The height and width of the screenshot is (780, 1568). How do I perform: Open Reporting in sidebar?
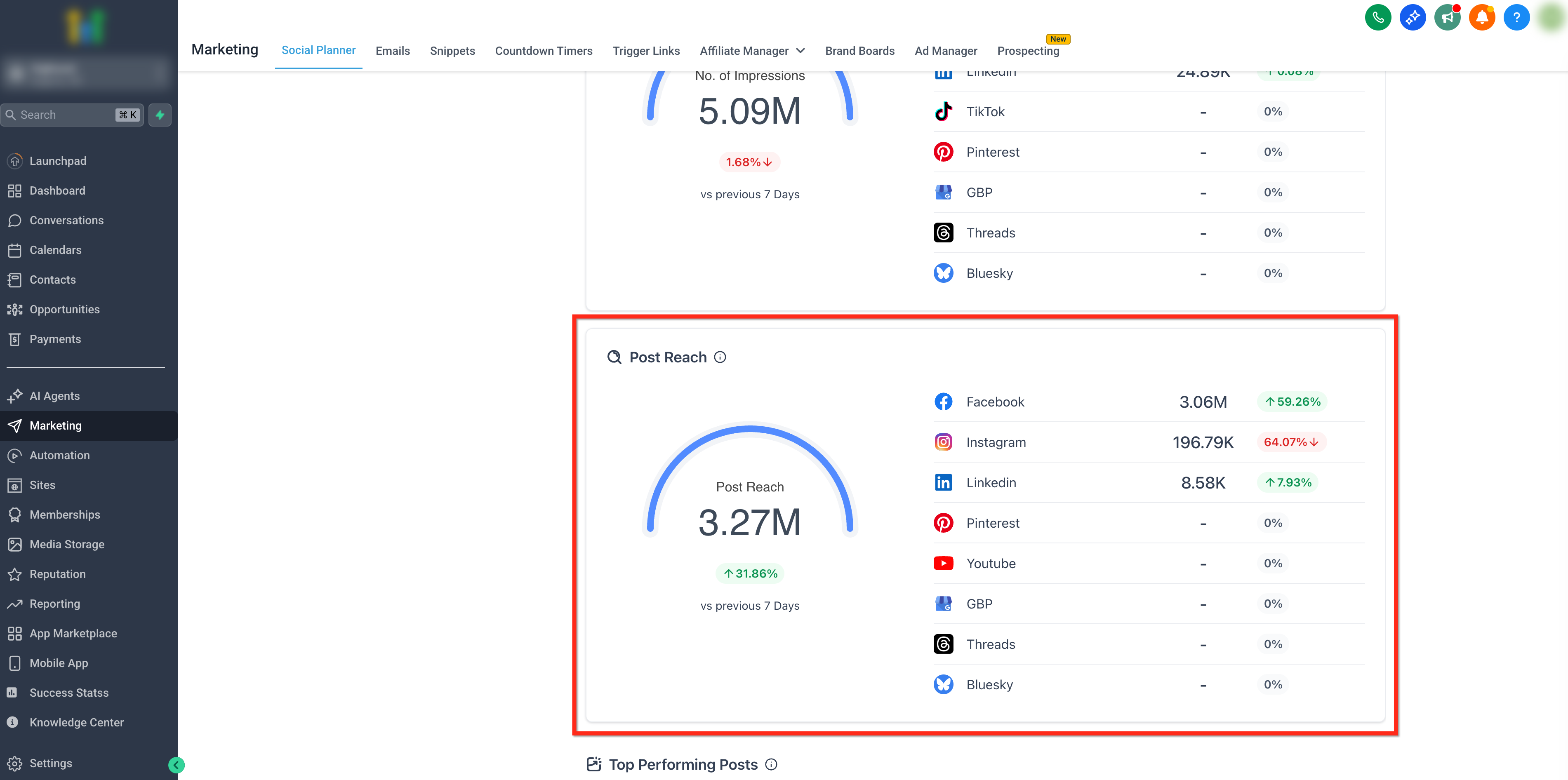[x=89, y=604]
